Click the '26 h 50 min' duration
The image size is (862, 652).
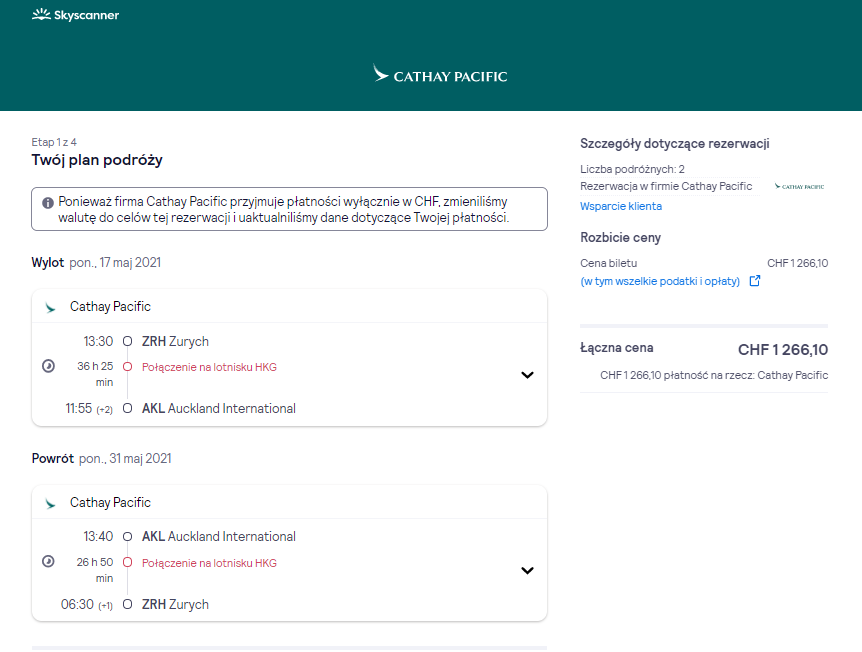click(95, 570)
